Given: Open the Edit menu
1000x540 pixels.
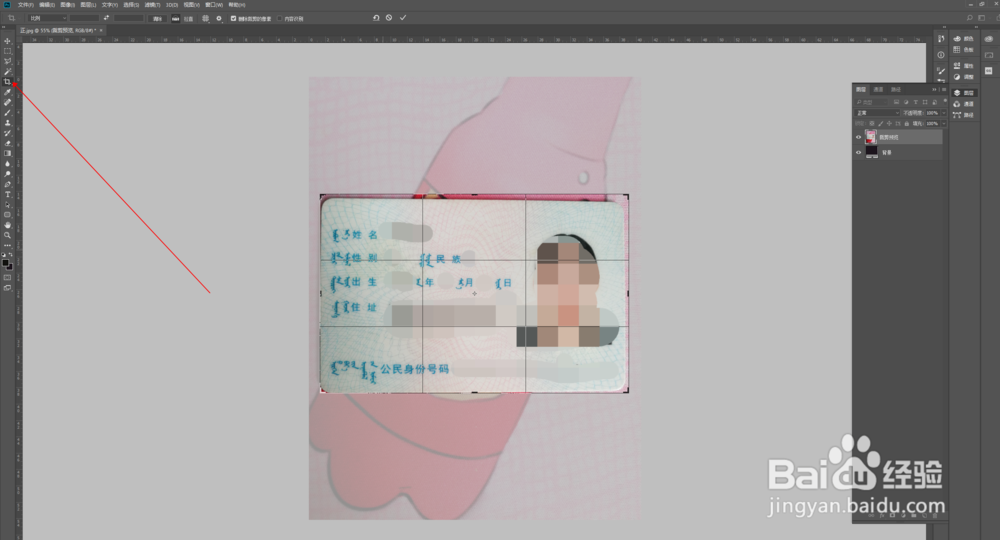Looking at the screenshot, I should click(47, 5).
